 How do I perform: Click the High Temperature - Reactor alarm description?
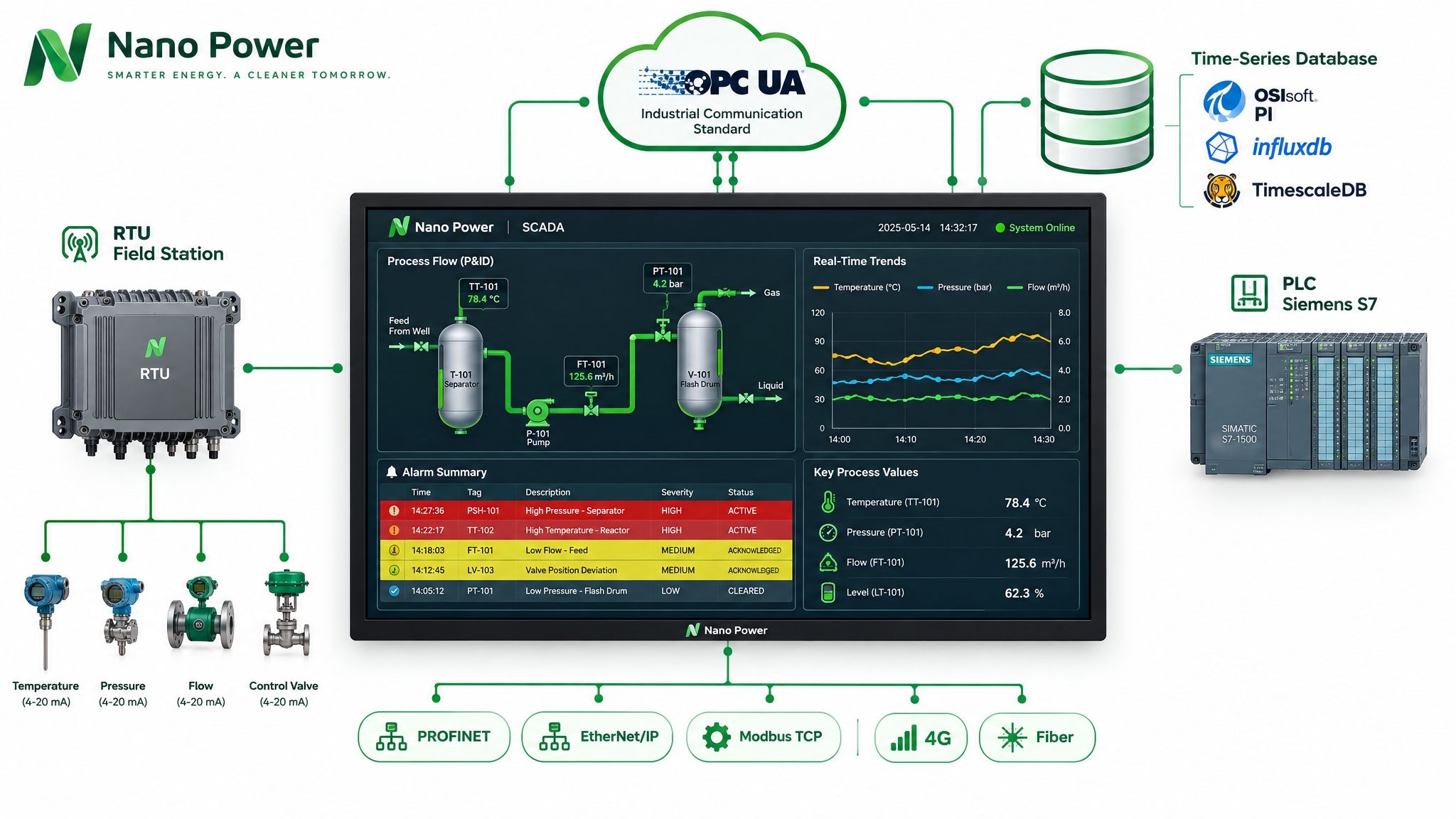point(577,530)
